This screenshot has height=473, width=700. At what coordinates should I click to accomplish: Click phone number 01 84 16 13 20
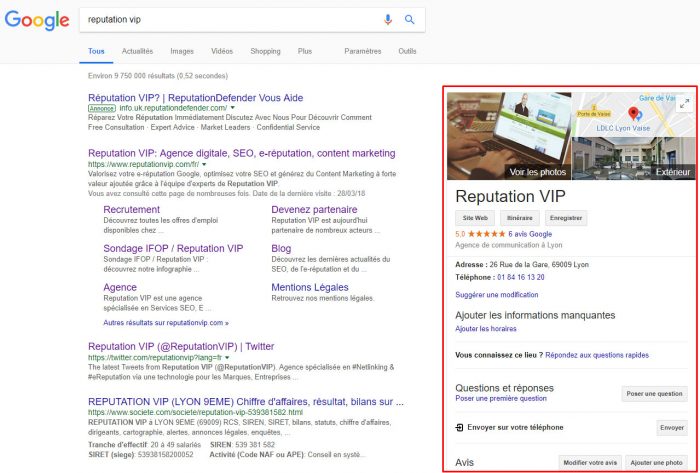click(x=521, y=277)
